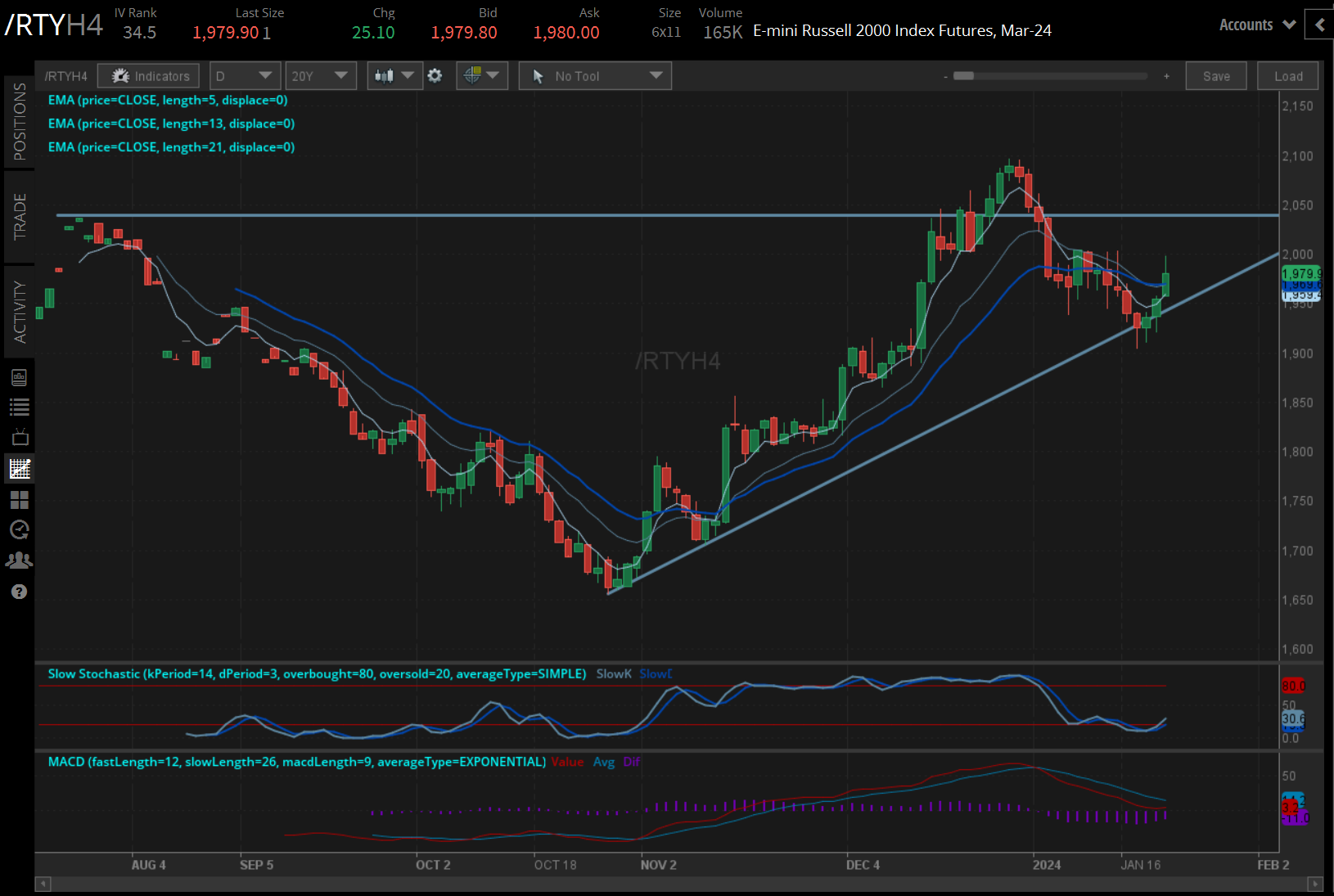Click the Volume value 165K
Image resolution: width=1334 pixels, height=896 pixels.
(x=723, y=33)
